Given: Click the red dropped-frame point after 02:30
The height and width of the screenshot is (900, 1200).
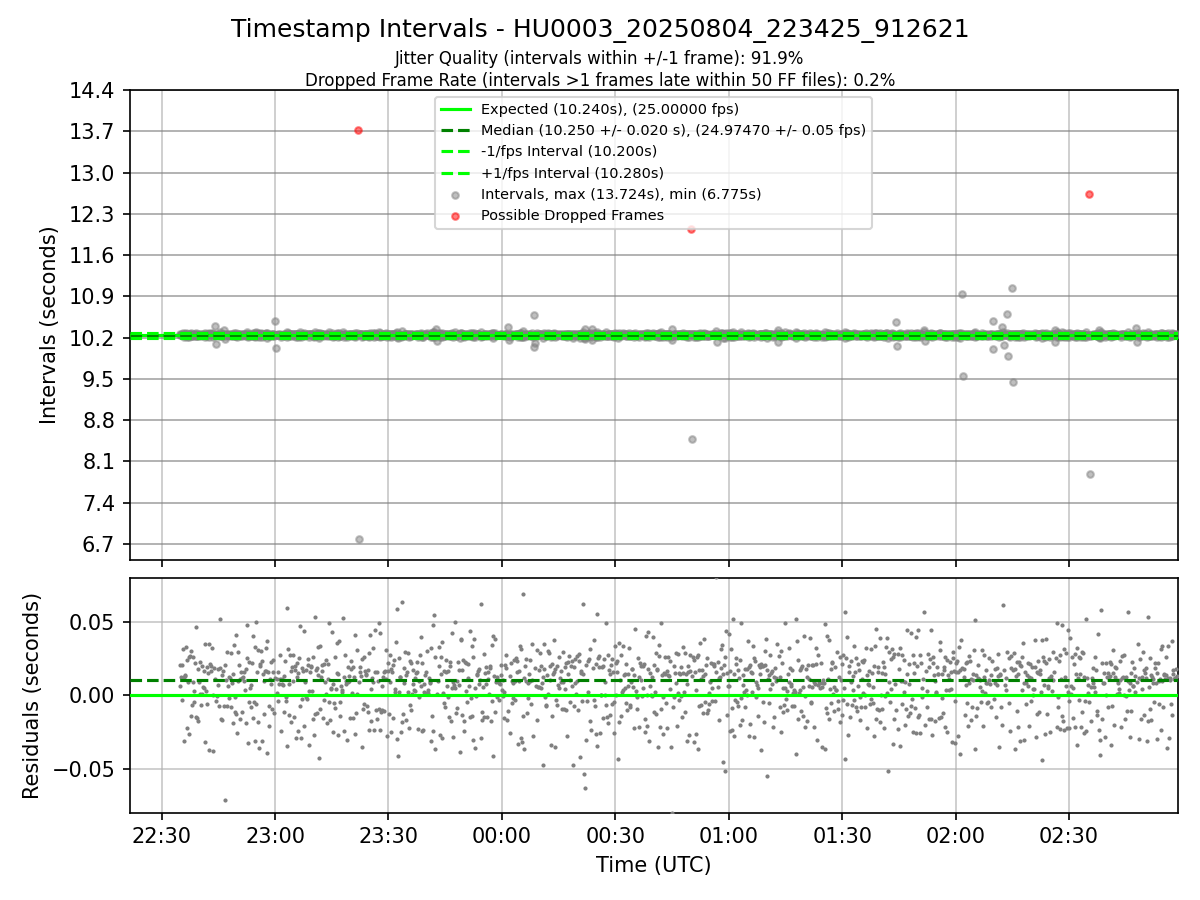Looking at the screenshot, I should tap(1089, 194).
